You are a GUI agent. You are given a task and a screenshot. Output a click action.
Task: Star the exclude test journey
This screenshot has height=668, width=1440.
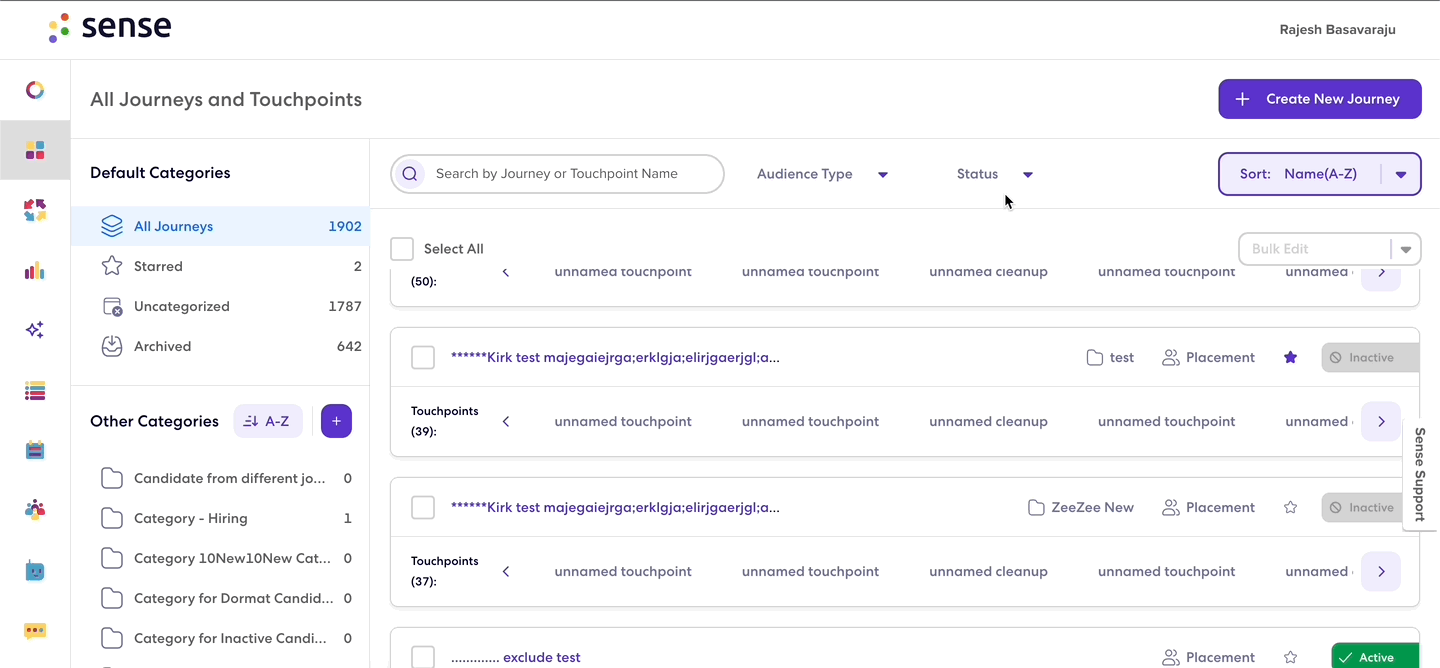tap(1290, 657)
